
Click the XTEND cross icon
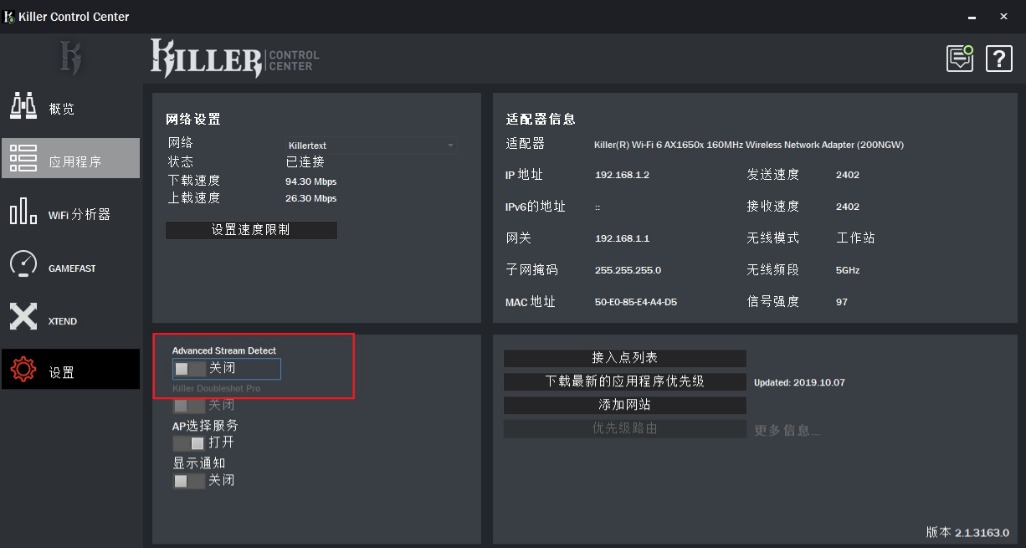(x=24, y=317)
